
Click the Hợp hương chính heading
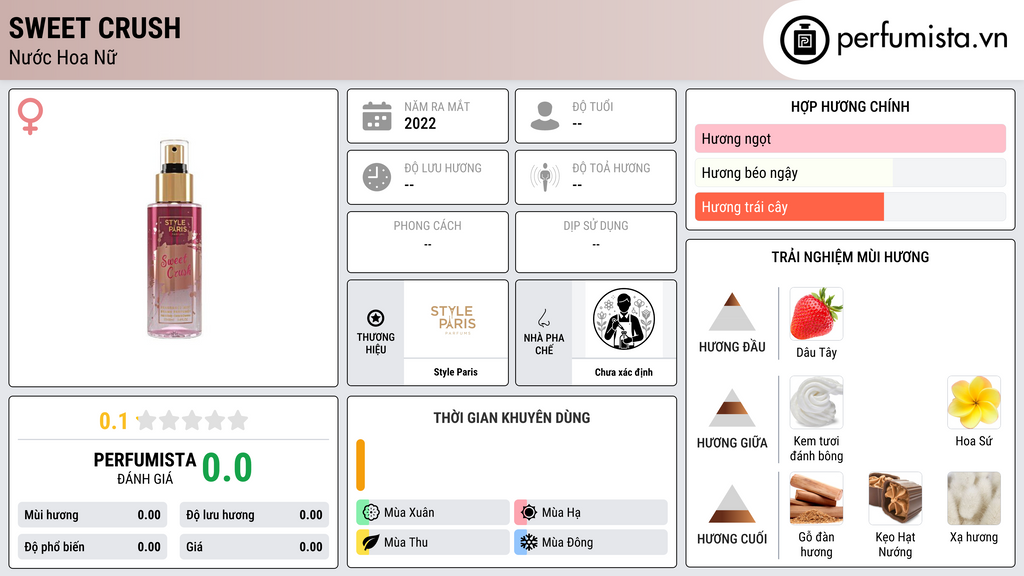(x=850, y=106)
